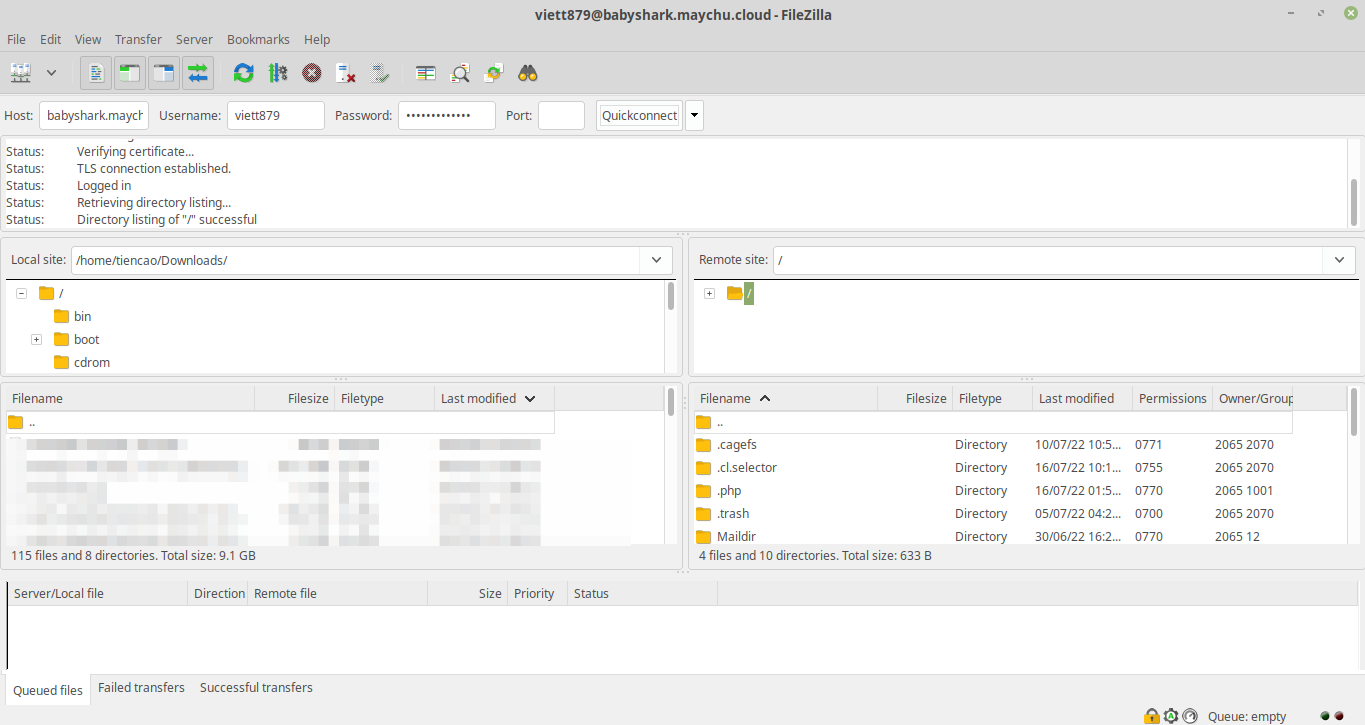The width and height of the screenshot is (1365, 725).
Task: Toggle processing of the transfer queue
Action: pyautogui.click(x=278, y=73)
